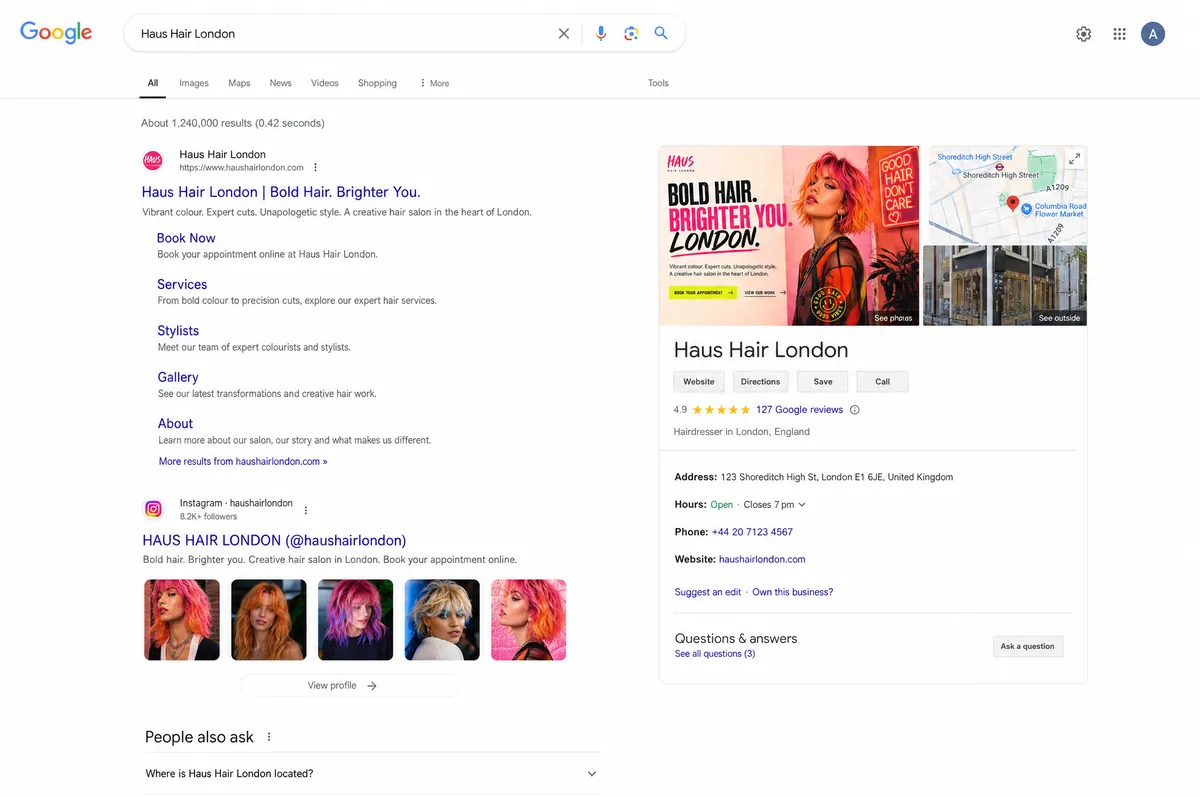Open first Instagram photo thumbnail
This screenshot has width=1200, height=797.
coord(182,620)
